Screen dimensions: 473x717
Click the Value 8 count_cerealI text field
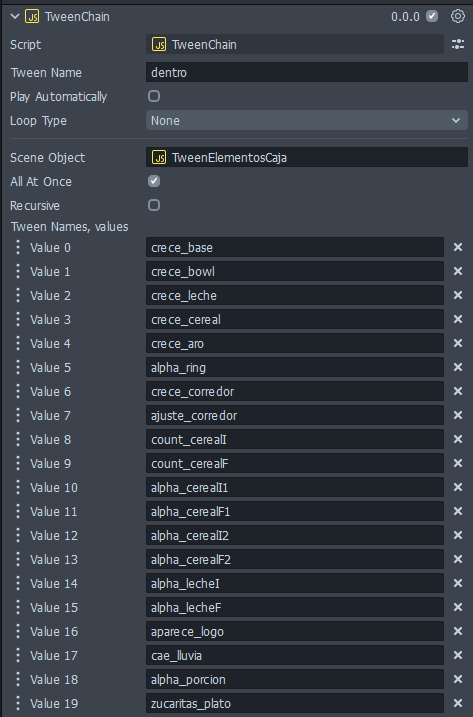click(295, 439)
